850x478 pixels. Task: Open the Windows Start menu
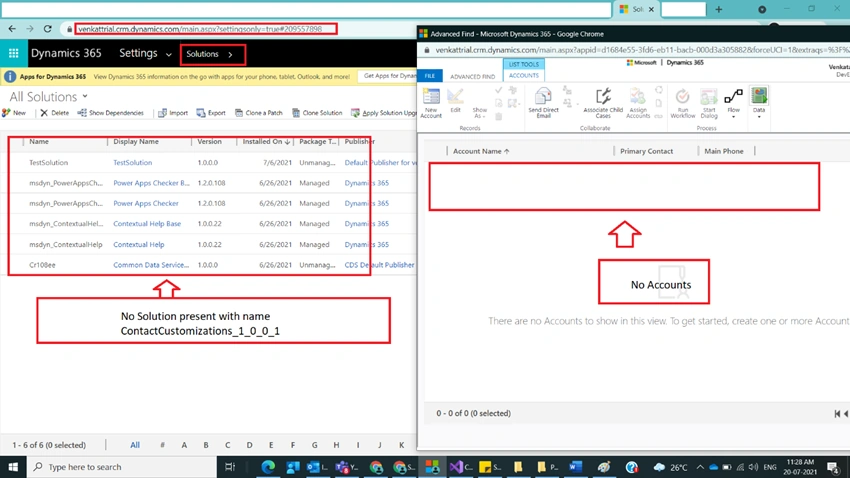click(x=13, y=467)
